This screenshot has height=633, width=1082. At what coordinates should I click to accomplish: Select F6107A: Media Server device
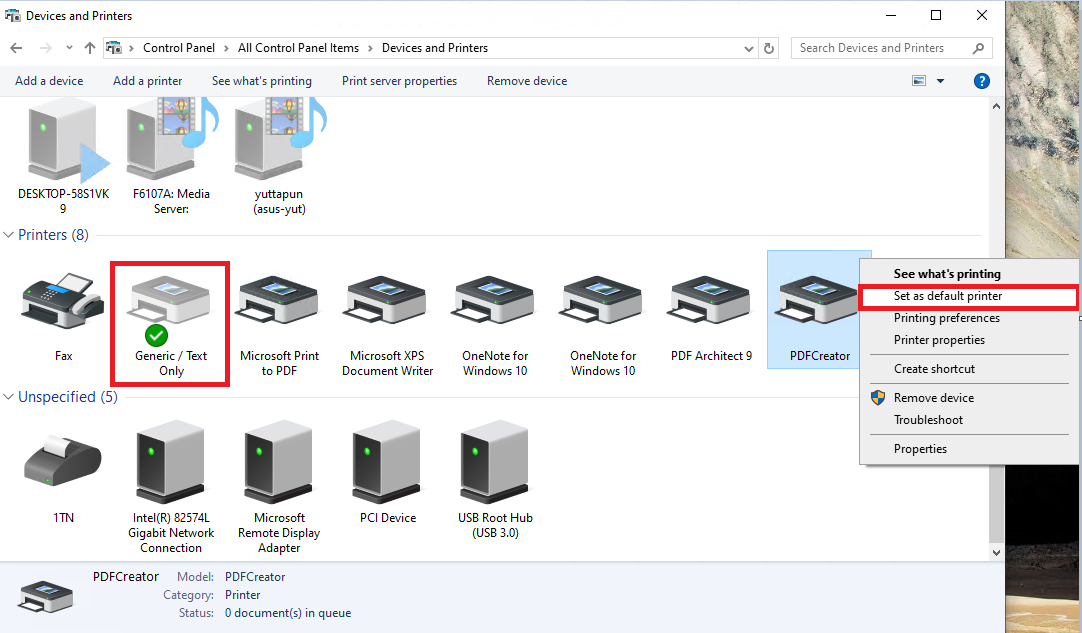(x=173, y=145)
